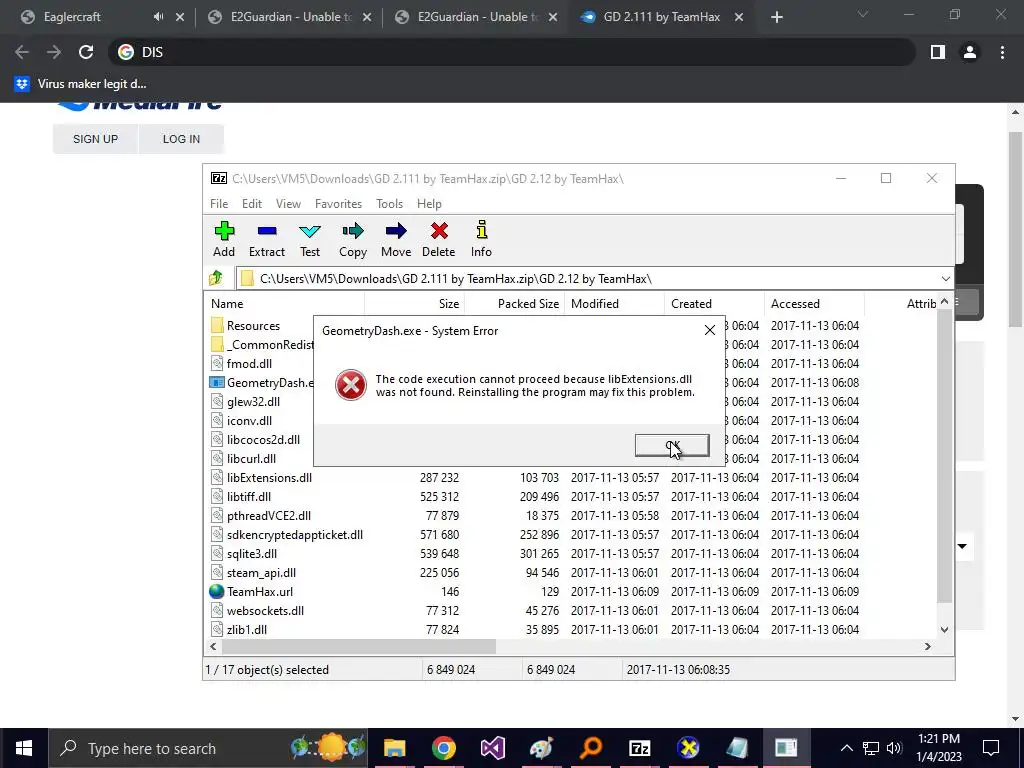Viewport: 1024px width, 768px height.
Task: Open the Tools menu
Action: [389, 204]
